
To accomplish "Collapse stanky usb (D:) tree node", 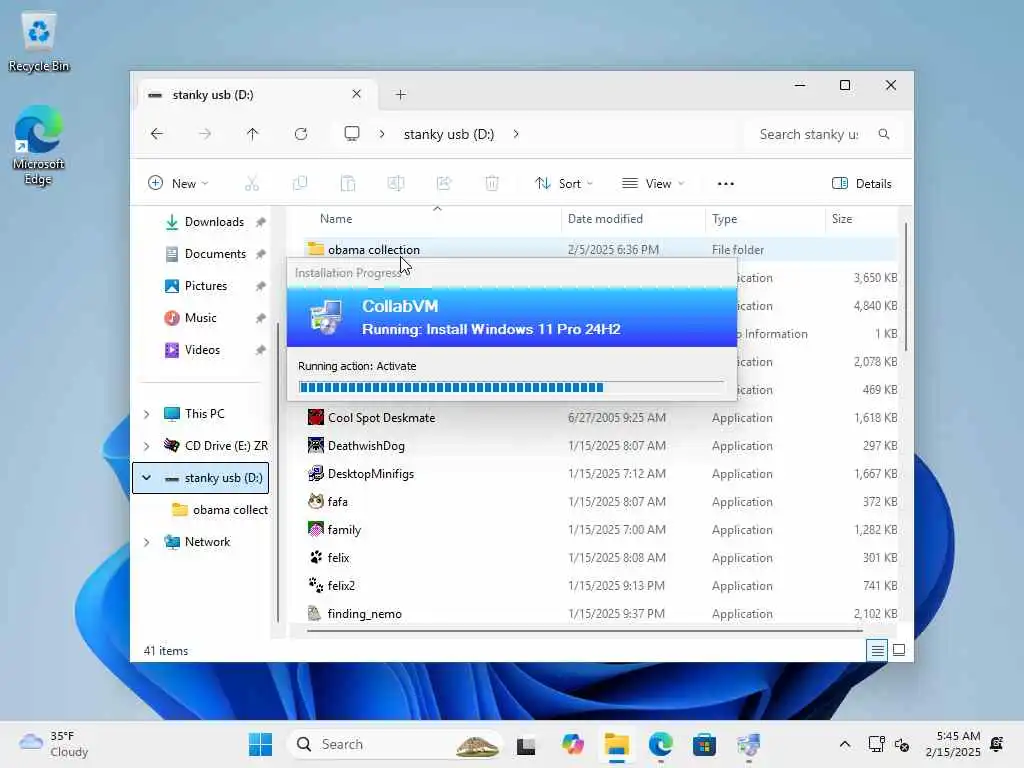I will [x=146, y=478].
